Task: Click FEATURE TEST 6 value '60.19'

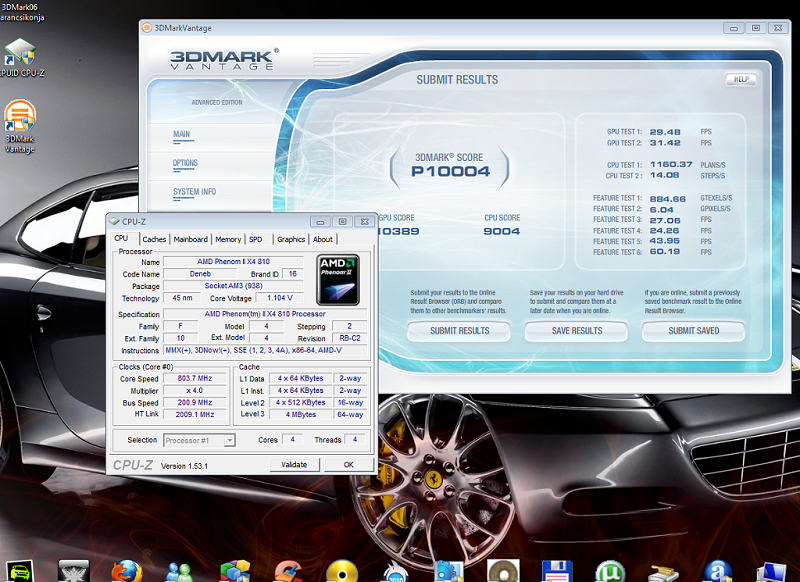Action: click(664, 251)
